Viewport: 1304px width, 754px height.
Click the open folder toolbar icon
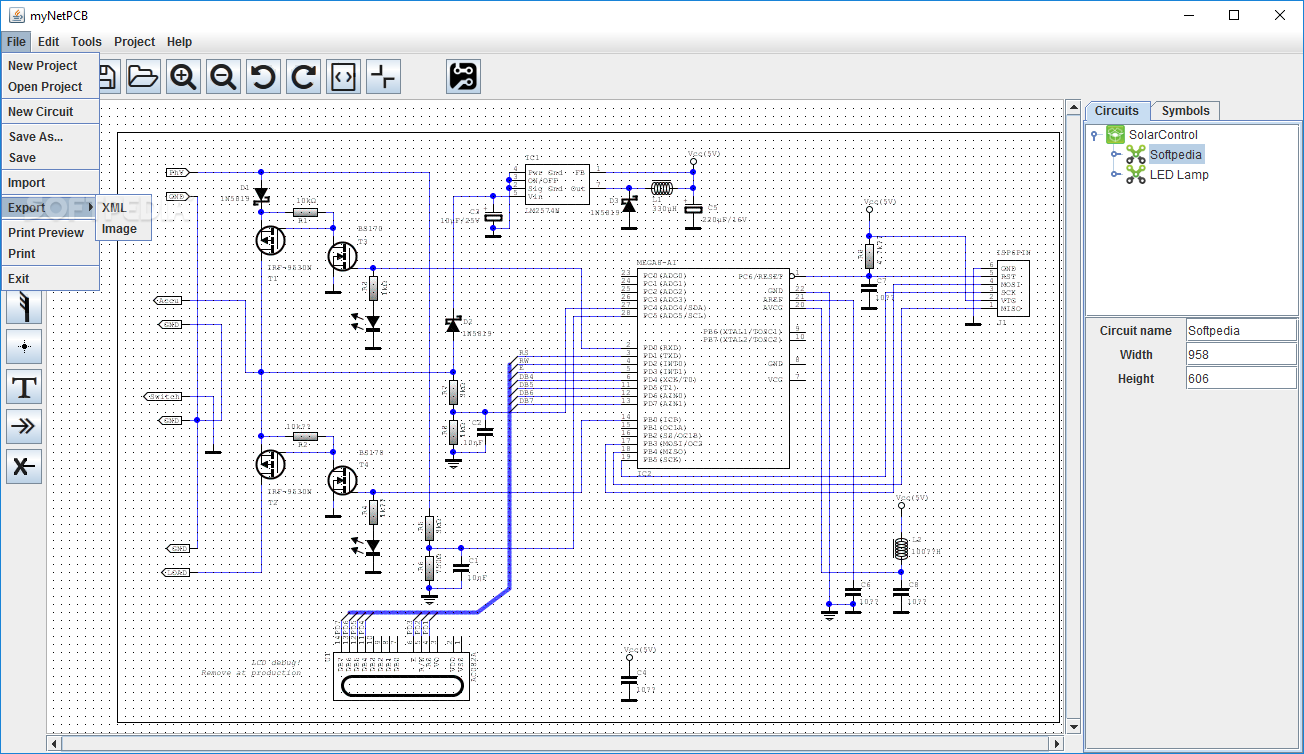143,76
